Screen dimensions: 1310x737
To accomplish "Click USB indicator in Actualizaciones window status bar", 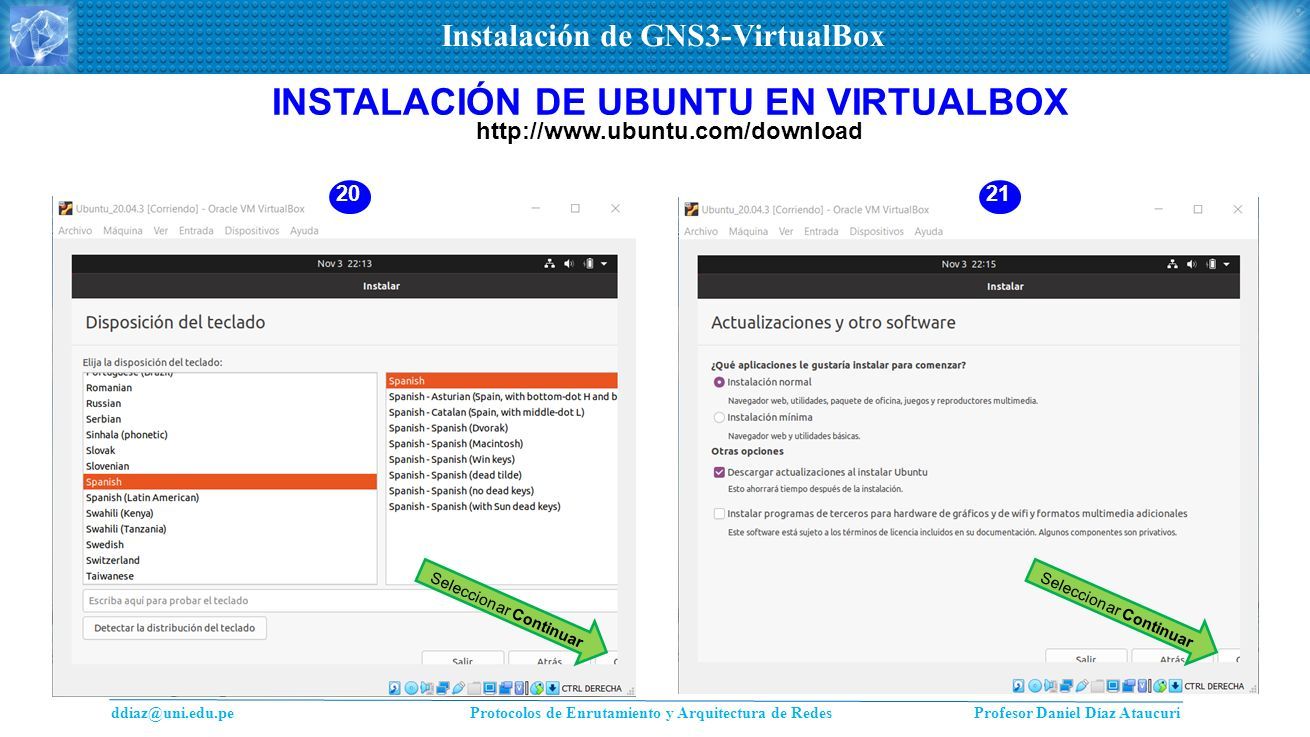I will (x=1081, y=686).
